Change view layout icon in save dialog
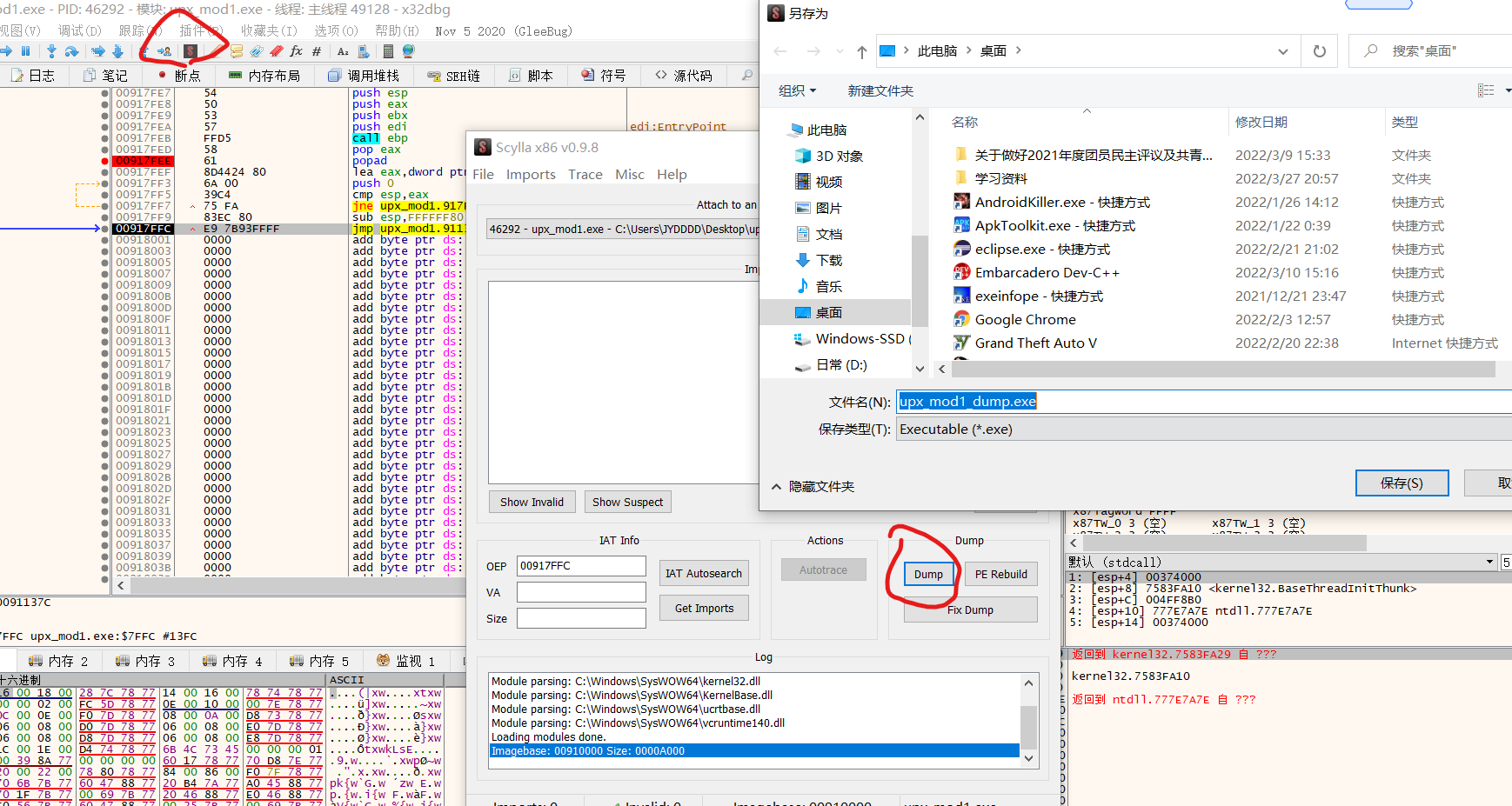This screenshot has height=806, width=1512. 1486,90
